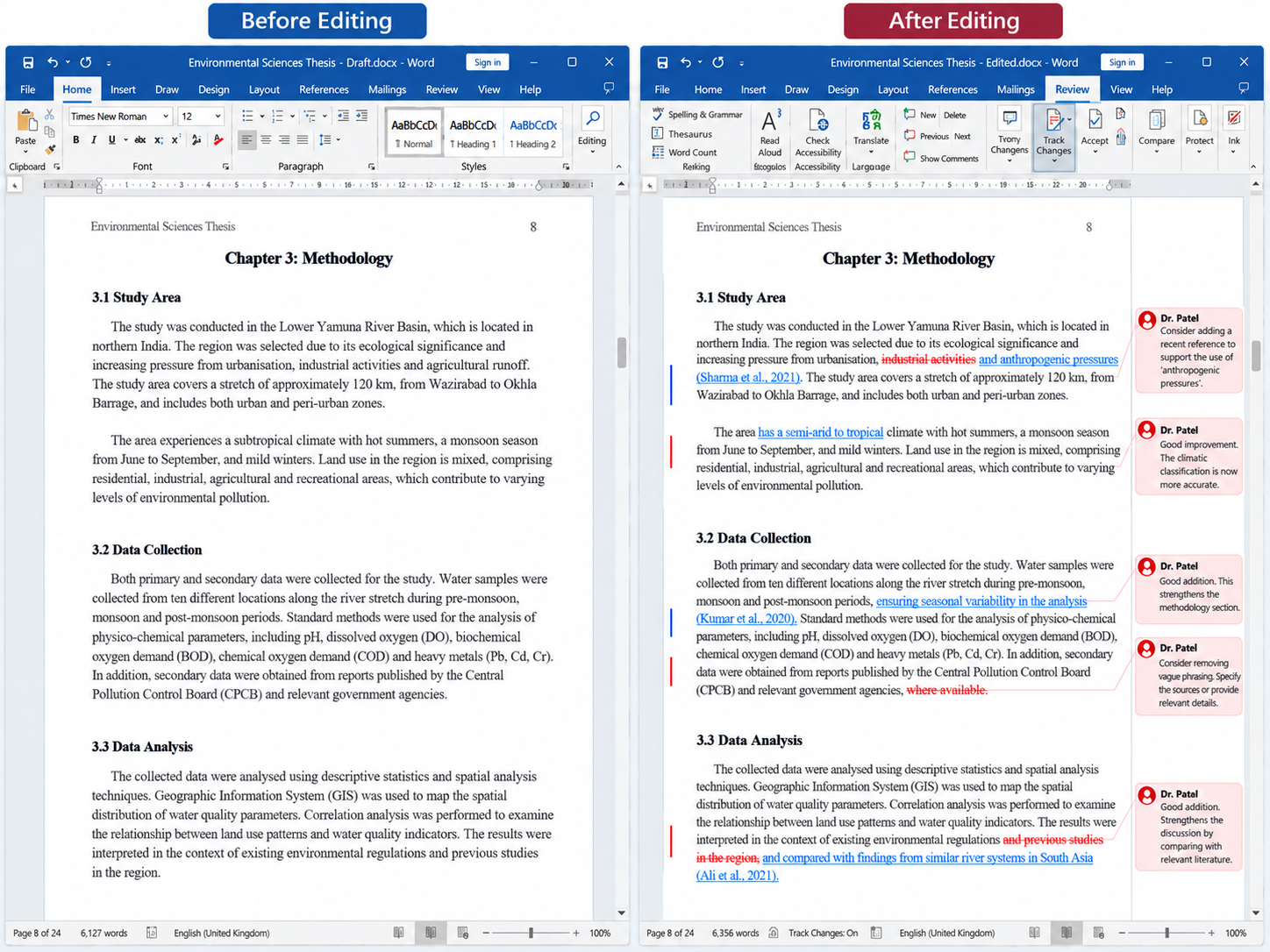
Task: Click New comment in the Edited window ribbon
Action: pos(920,115)
